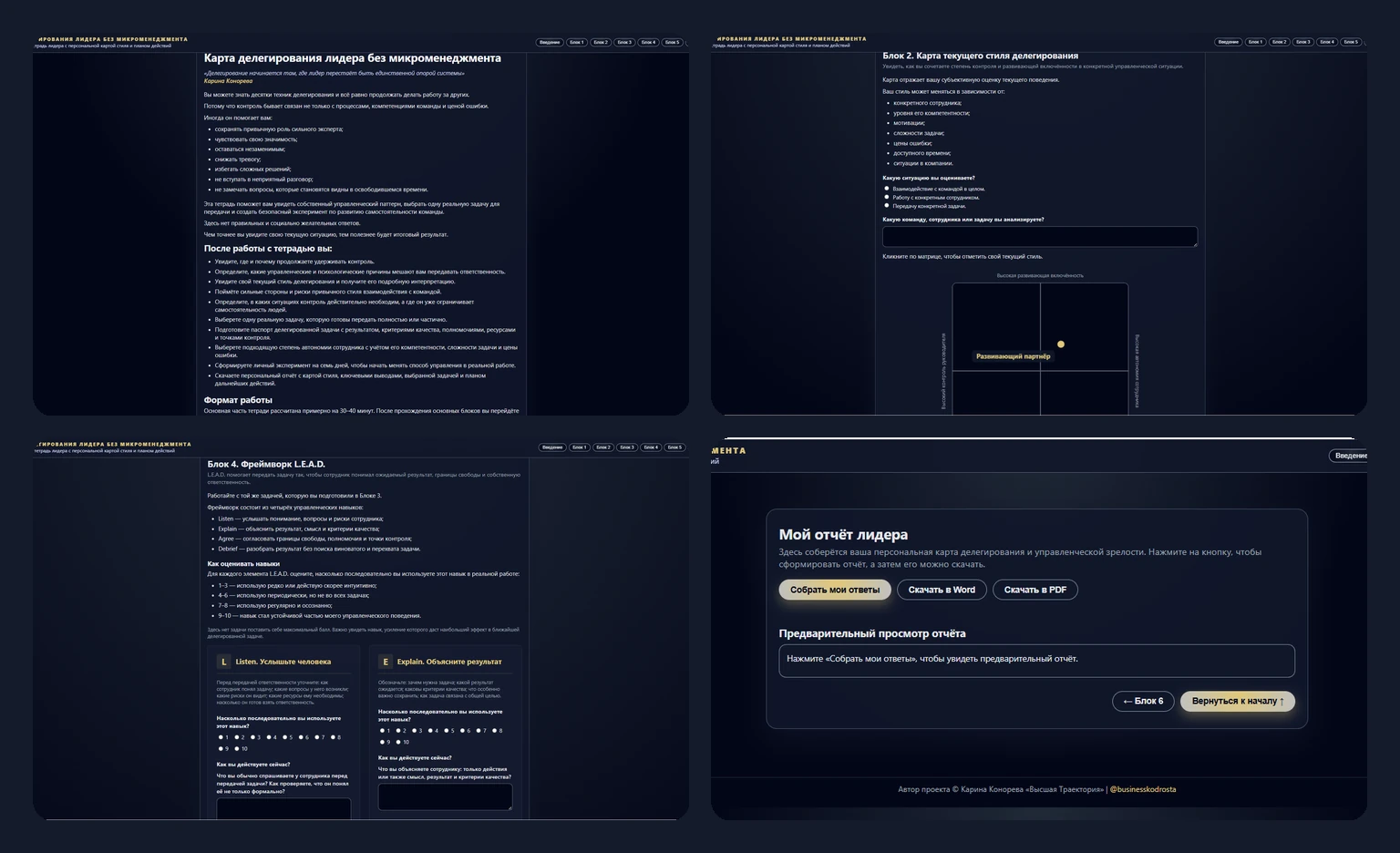Screen dimensions: 1400x853
Task: Select the "Взаимодействие с командой в целом" radio option
Action: tap(887, 189)
